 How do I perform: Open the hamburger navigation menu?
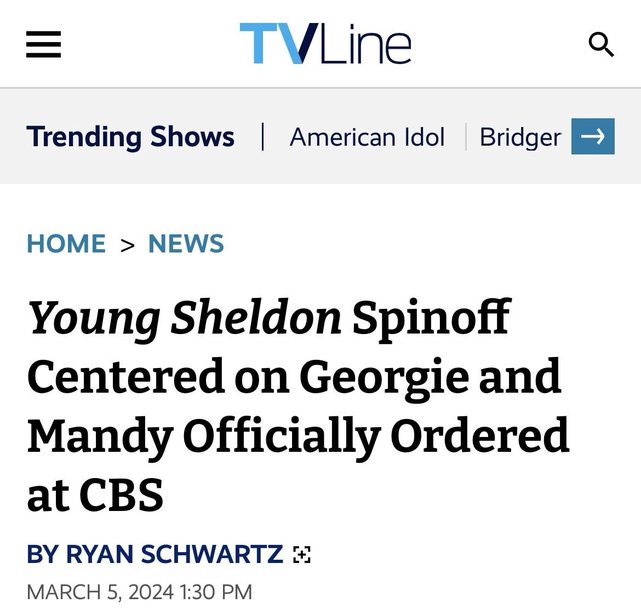coord(44,44)
